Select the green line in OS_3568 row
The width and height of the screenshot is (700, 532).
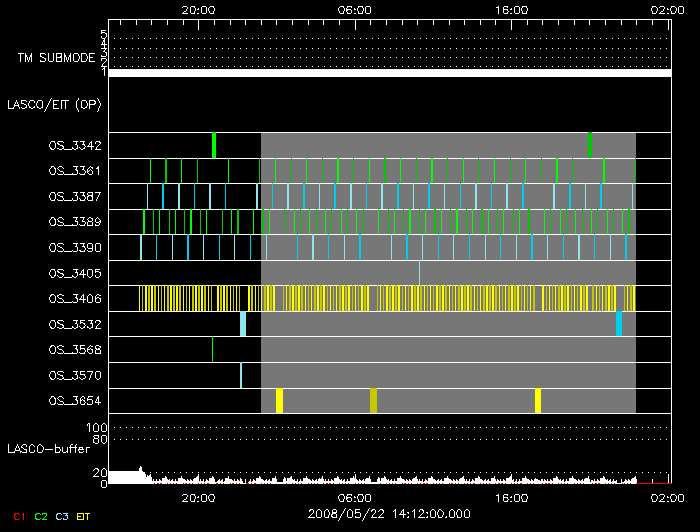click(x=212, y=349)
